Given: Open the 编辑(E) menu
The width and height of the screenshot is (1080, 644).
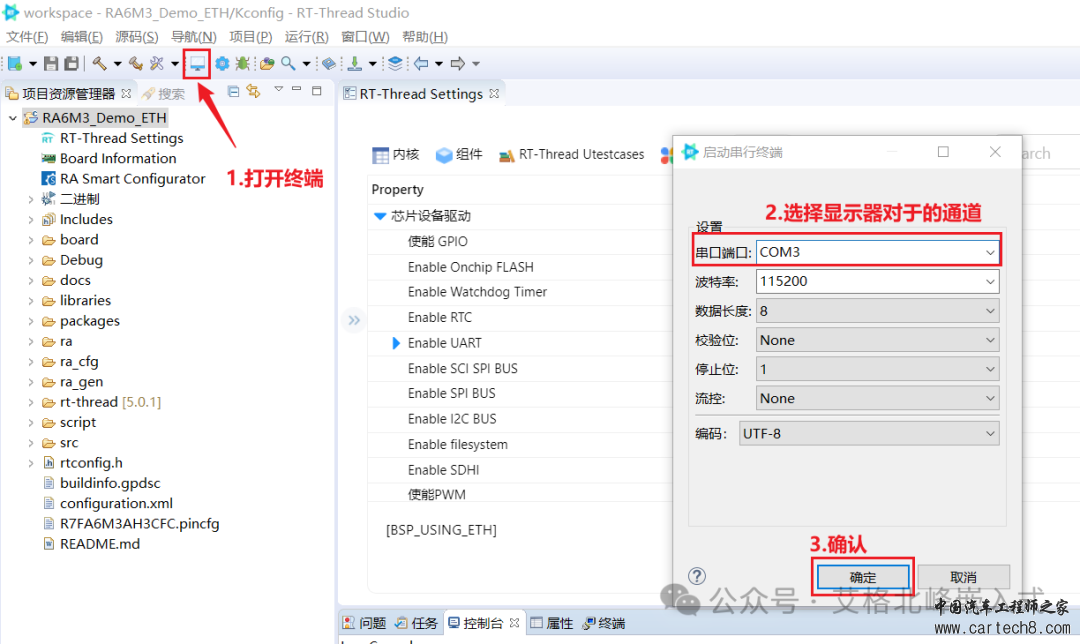Looking at the screenshot, I should click(x=81, y=37).
